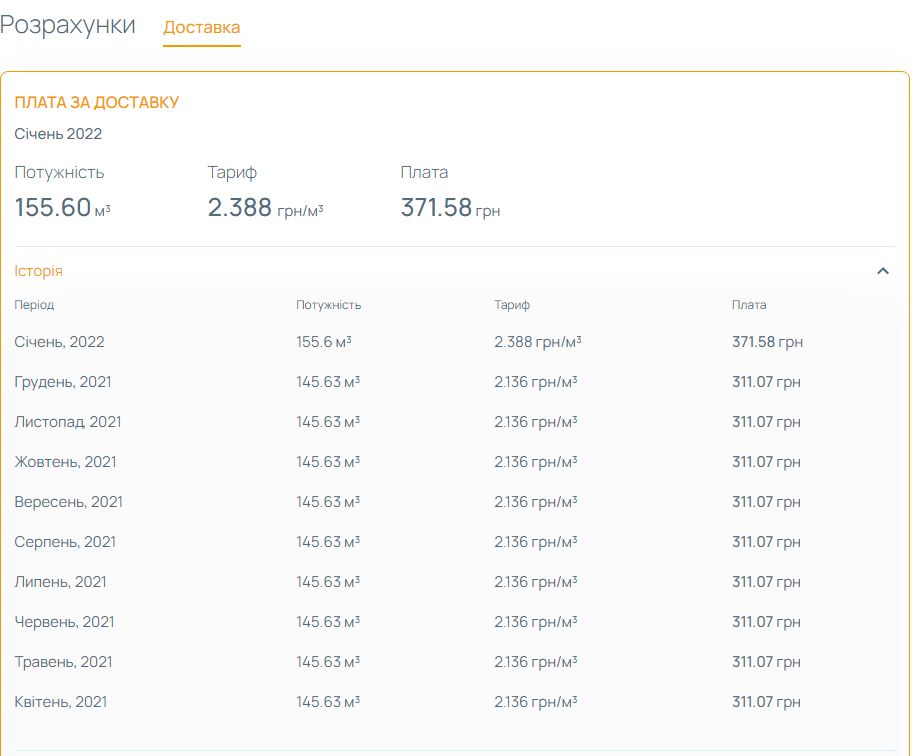Click the Потужність column header in history table

(x=328, y=305)
